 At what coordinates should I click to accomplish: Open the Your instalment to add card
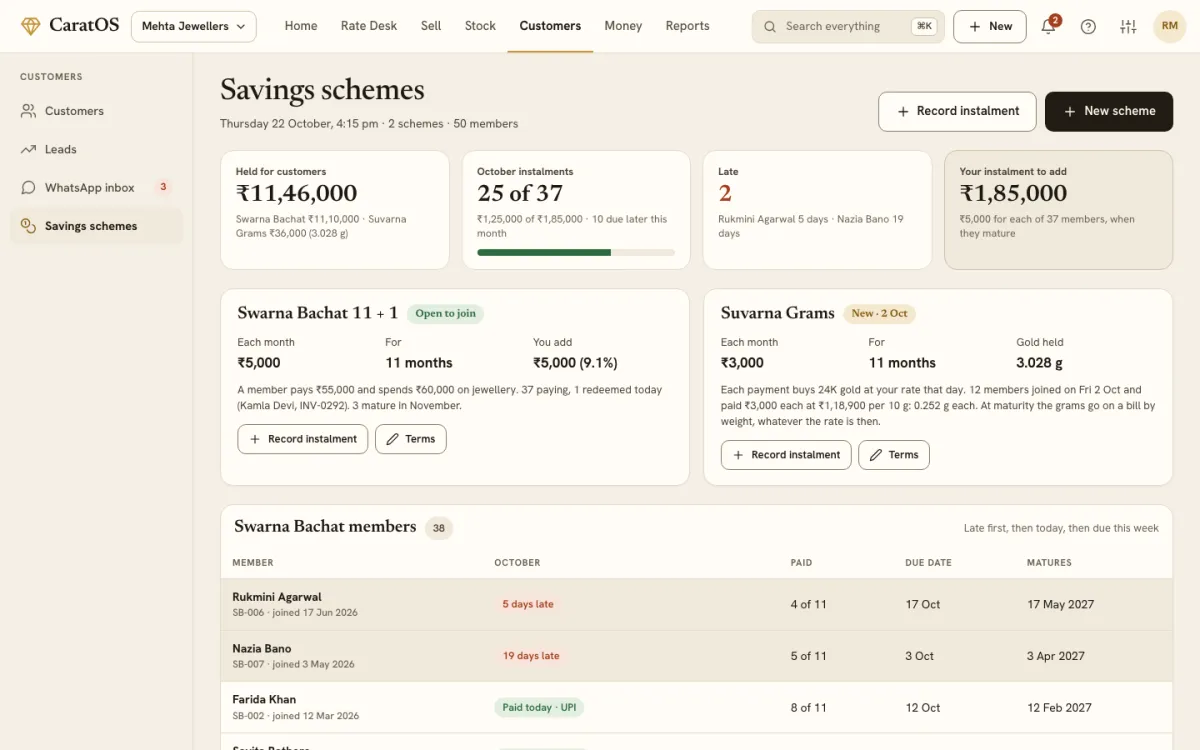coord(1058,210)
